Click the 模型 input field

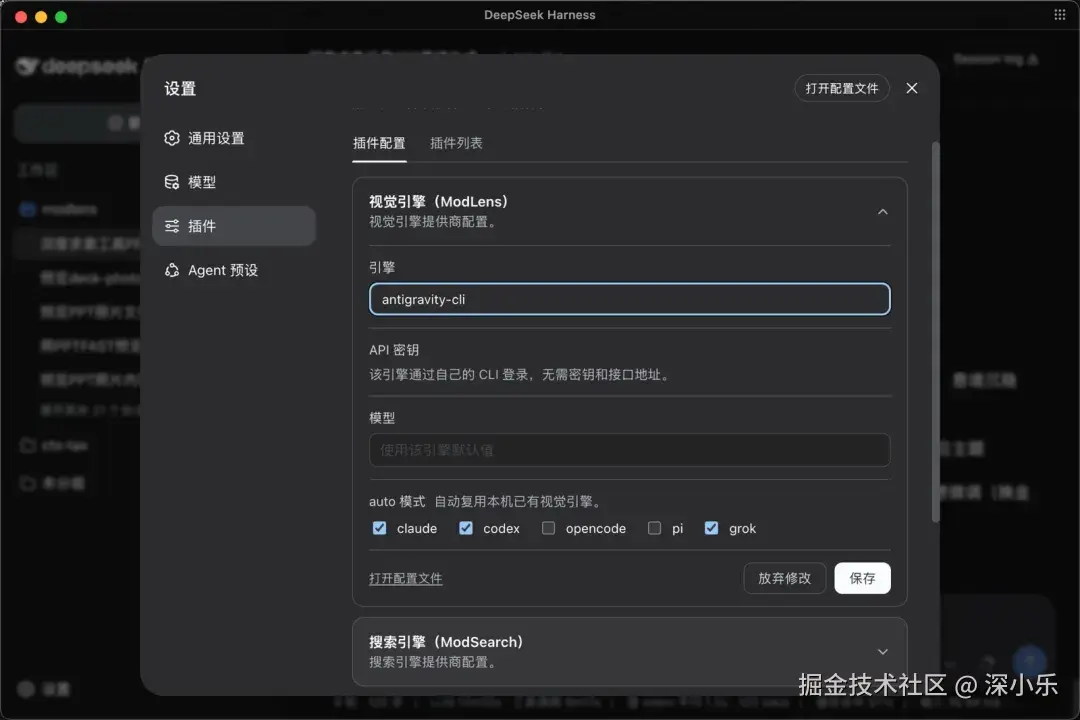(x=630, y=450)
